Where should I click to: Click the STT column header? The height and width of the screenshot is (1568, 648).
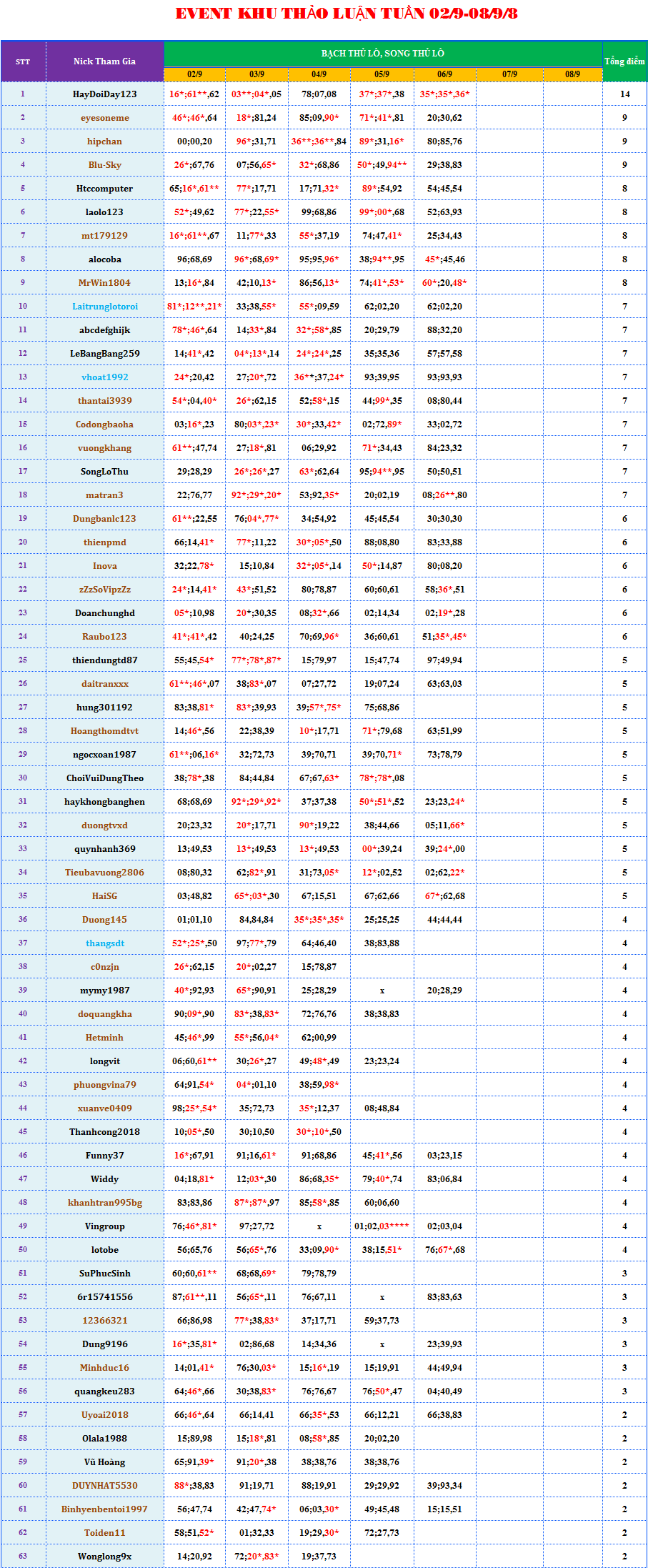coord(23,61)
